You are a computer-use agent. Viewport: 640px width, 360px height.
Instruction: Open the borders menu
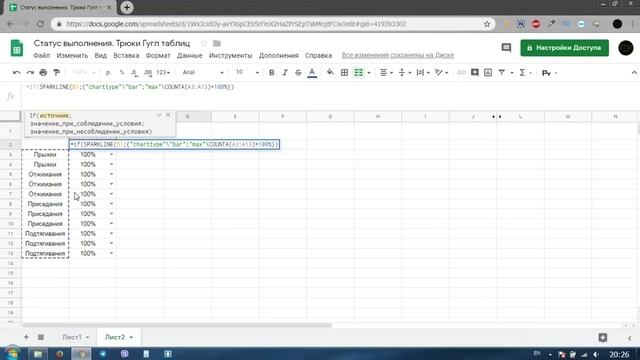pos(344,73)
